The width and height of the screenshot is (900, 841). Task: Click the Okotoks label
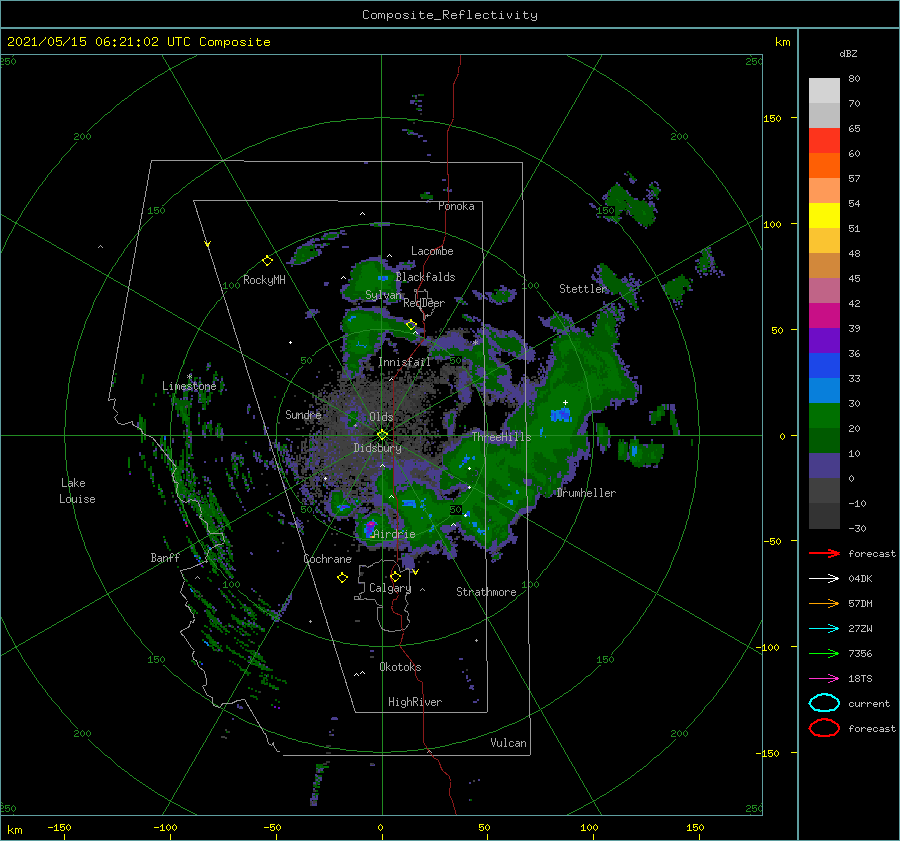pos(400,667)
